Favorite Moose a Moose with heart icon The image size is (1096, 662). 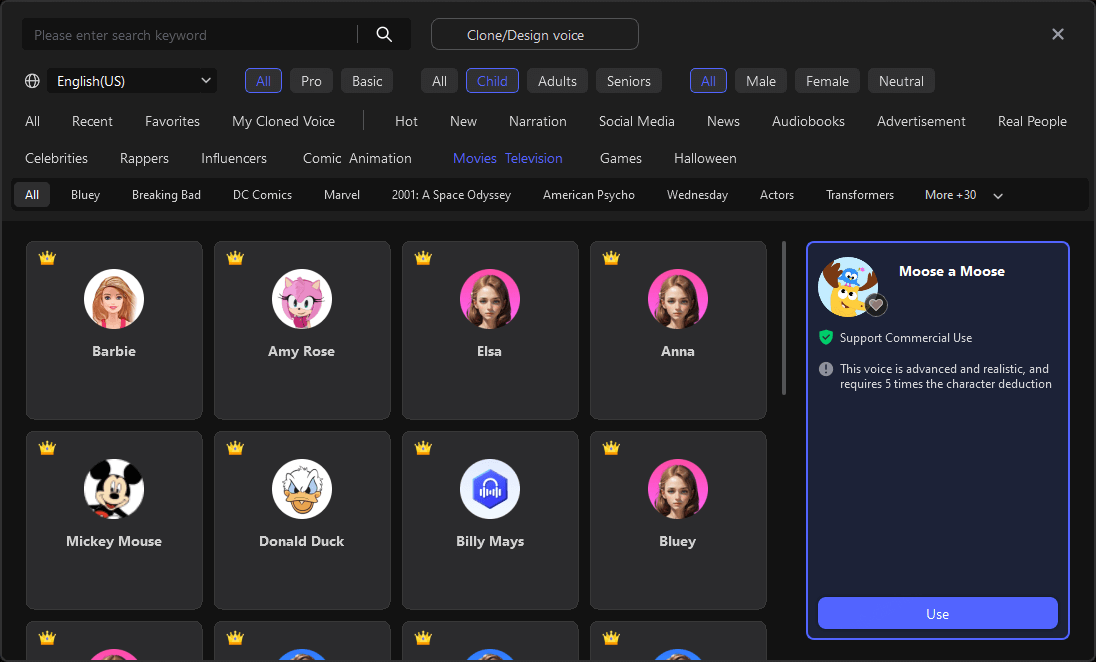point(876,304)
